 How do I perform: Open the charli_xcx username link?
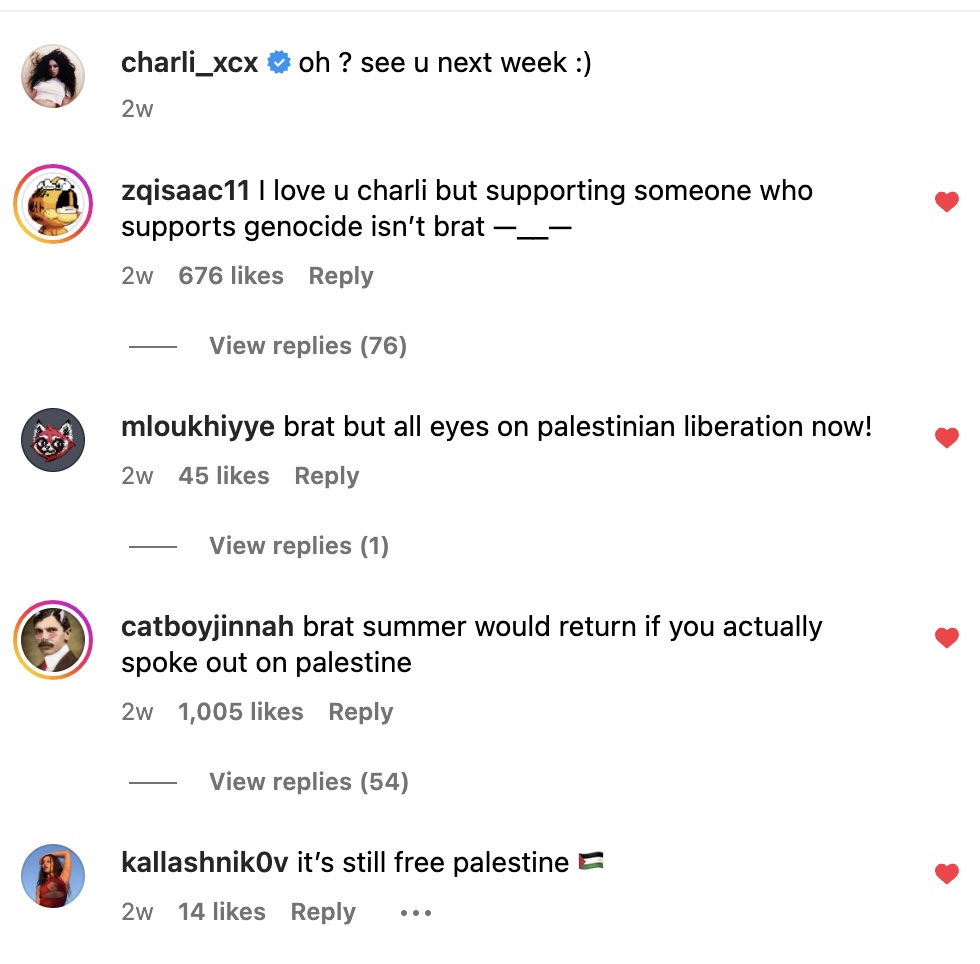(x=189, y=63)
